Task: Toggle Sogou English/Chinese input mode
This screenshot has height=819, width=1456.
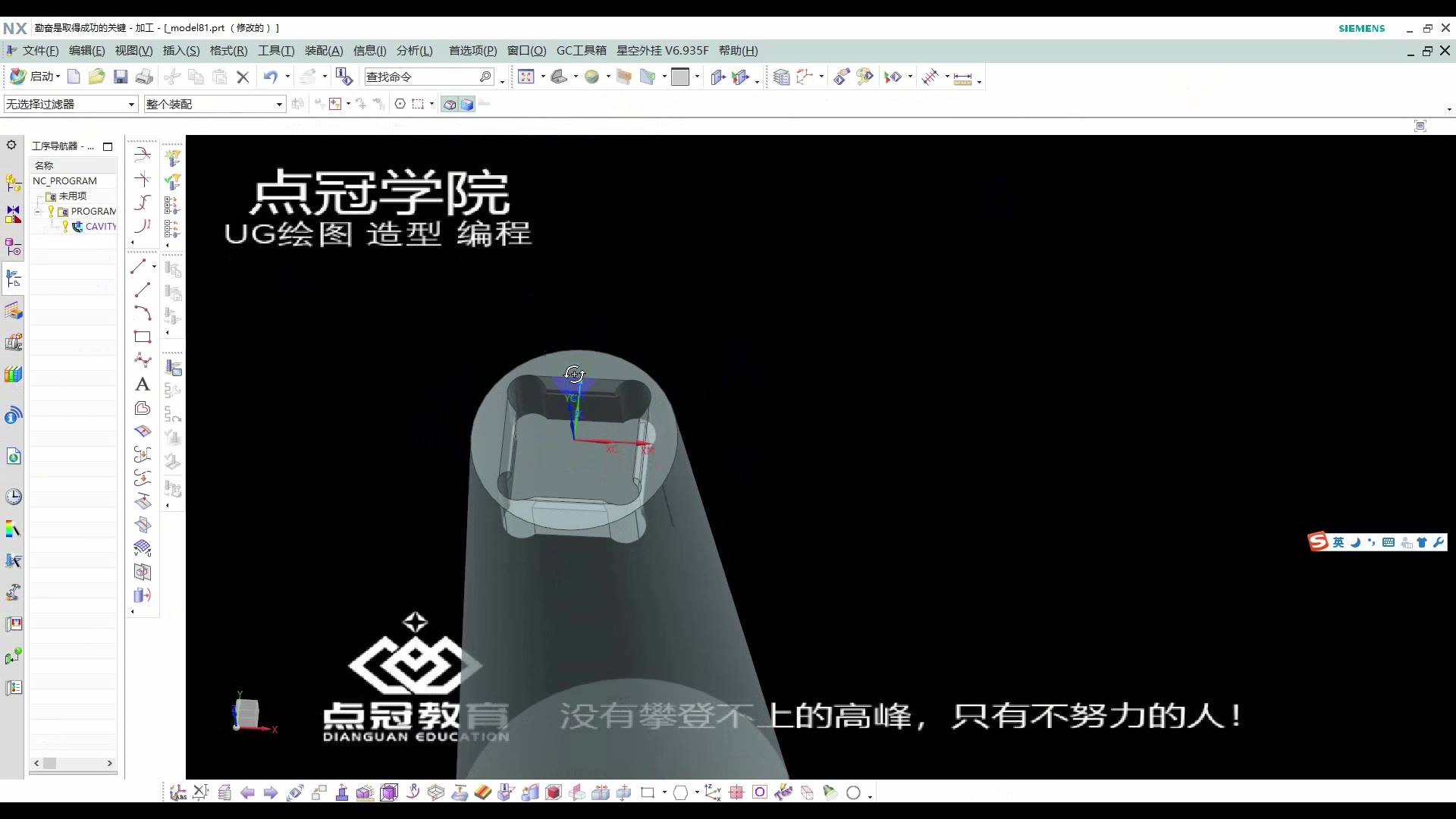Action: pos(1338,542)
